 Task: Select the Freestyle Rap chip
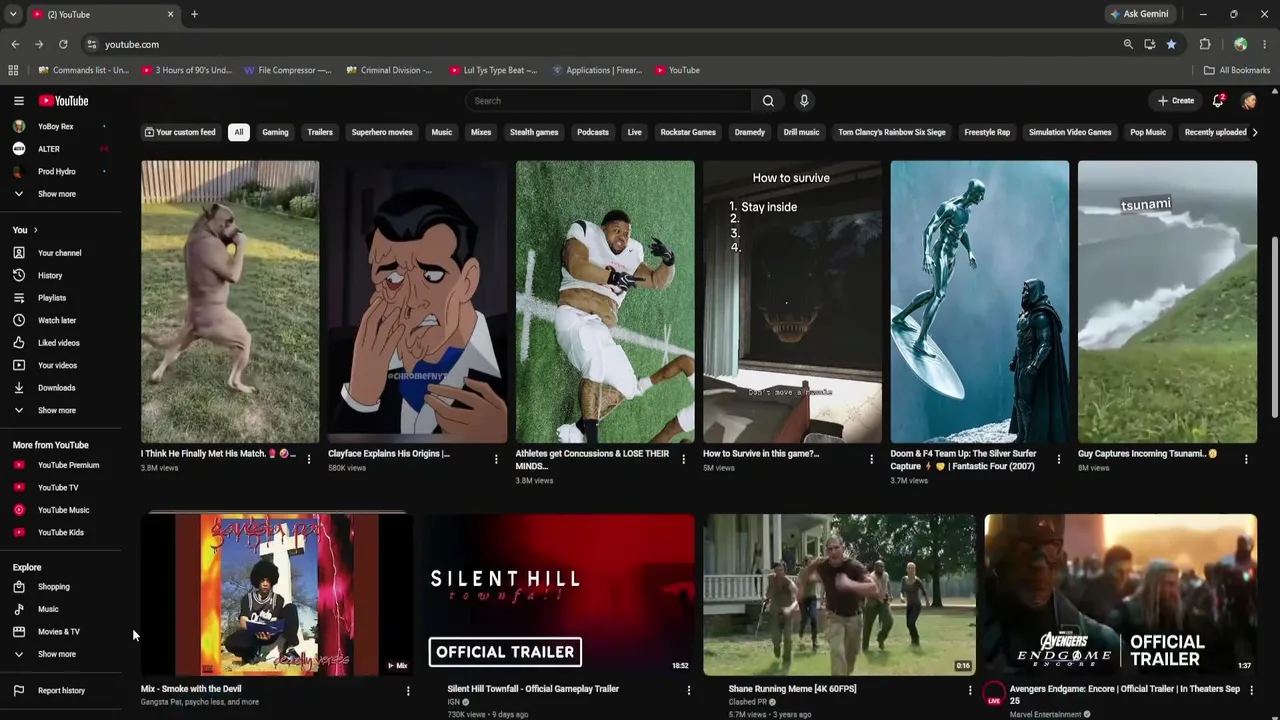[x=987, y=132]
